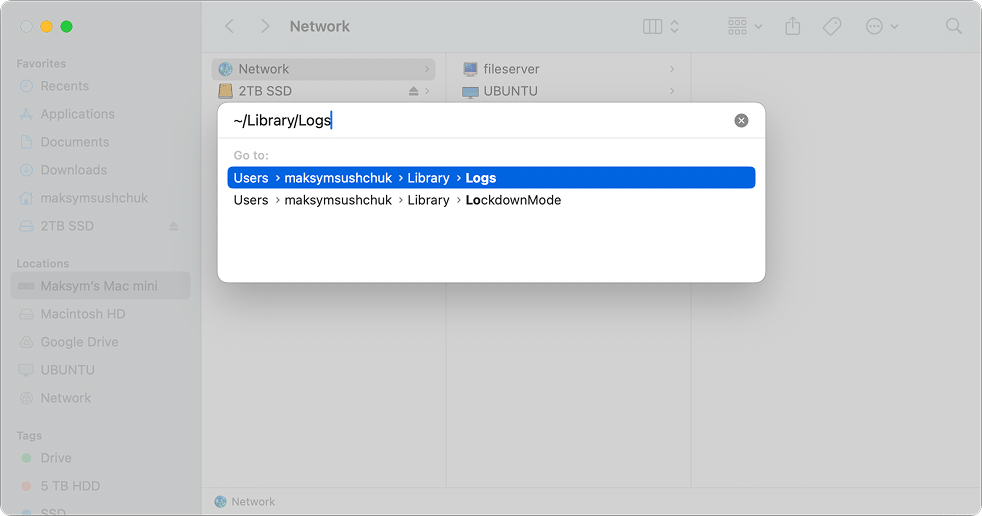Open Macintosh HD in the sidebar
Image resolution: width=982 pixels, height=516 pixels.
click(83, 314)
